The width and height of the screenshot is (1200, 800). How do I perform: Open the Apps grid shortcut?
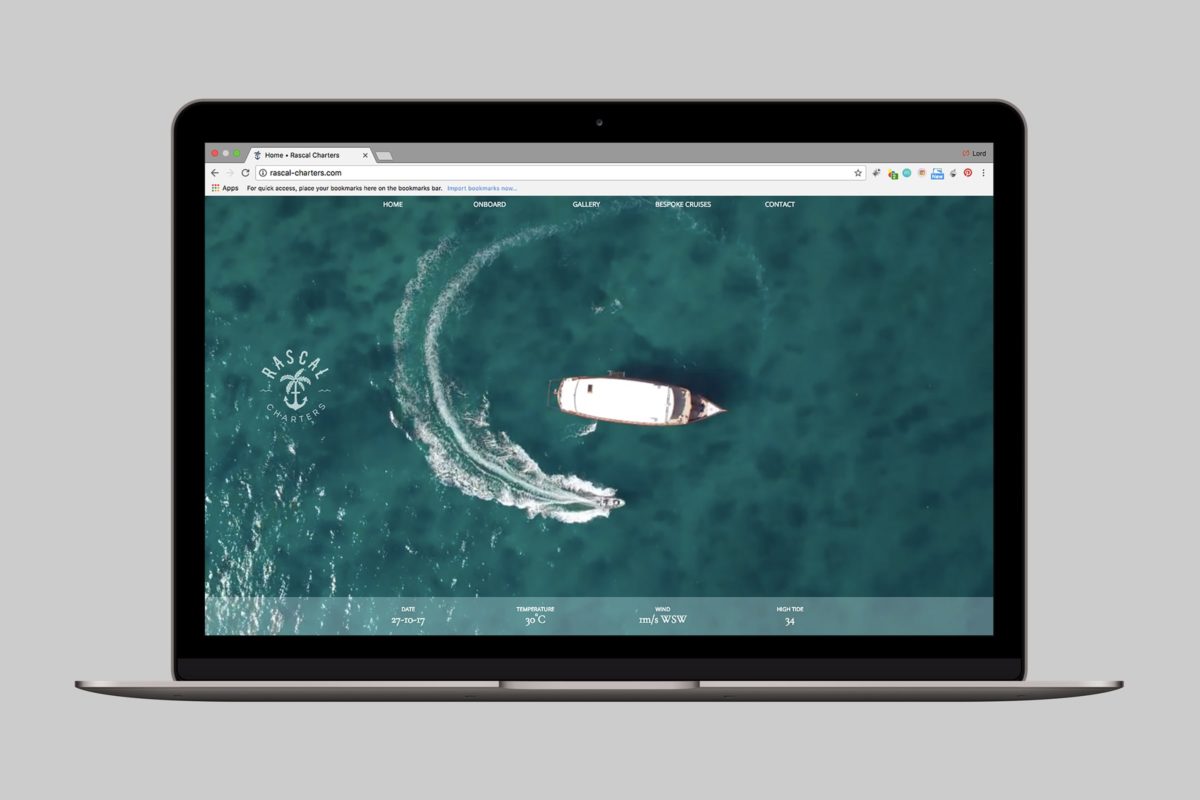click(x=225, y=188)
